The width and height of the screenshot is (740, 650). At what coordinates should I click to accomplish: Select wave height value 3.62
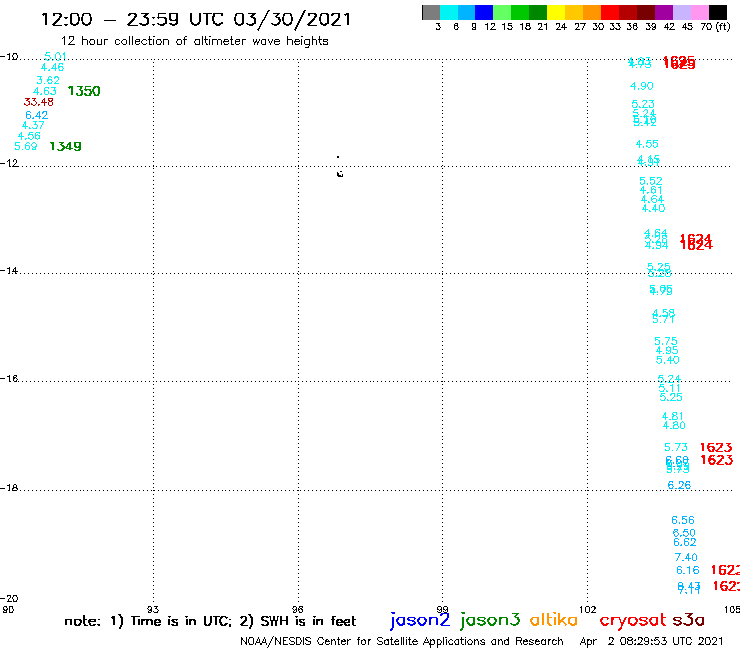48,80
